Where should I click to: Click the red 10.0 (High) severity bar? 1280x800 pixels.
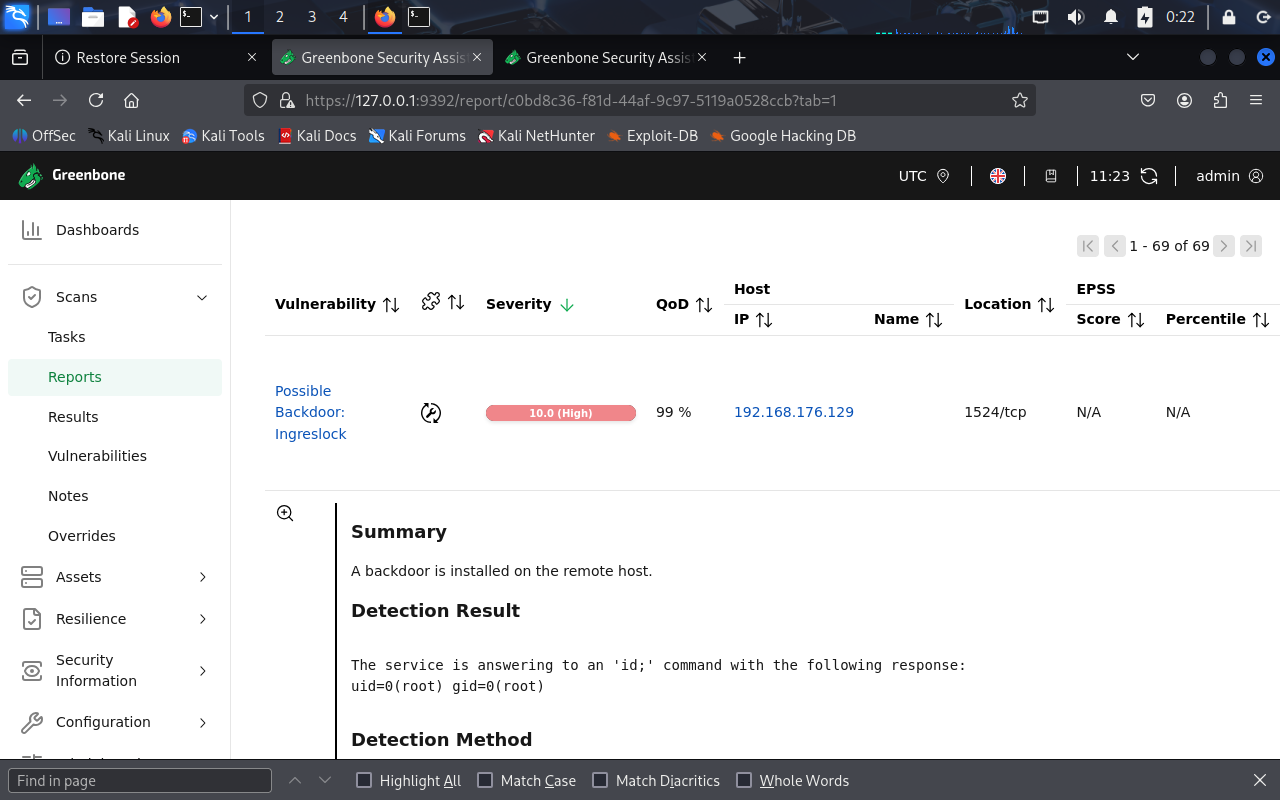560,411
